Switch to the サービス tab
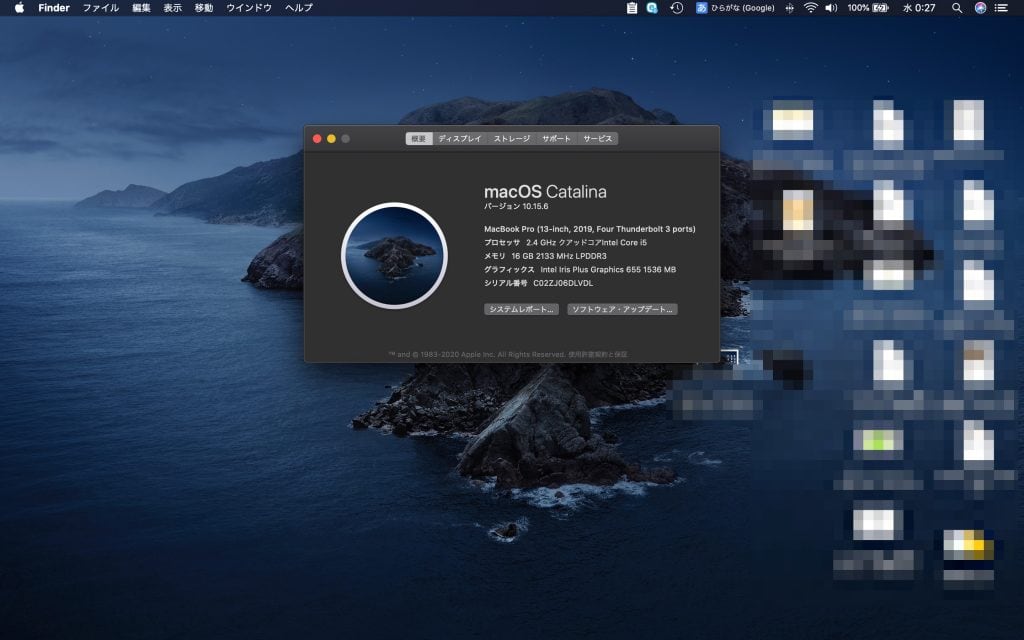1024x640 pixels. [598, 138]
